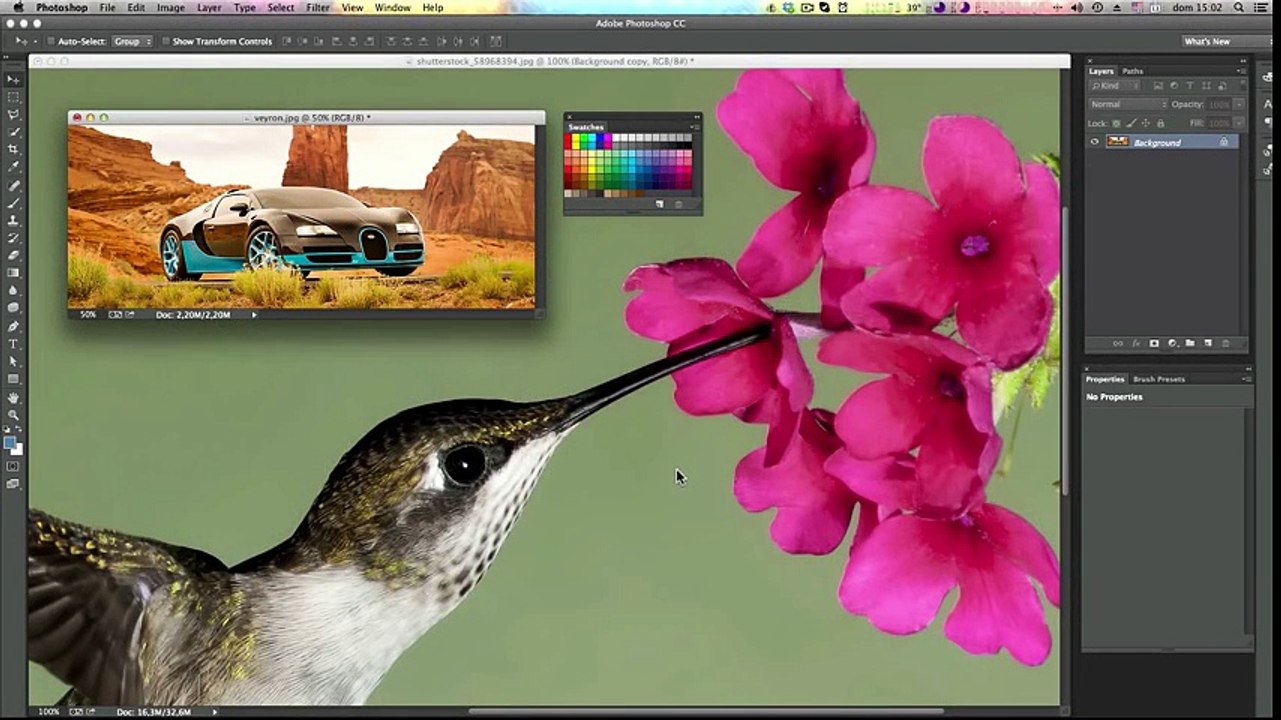Open the Image menu

click(x=170, y=8)
